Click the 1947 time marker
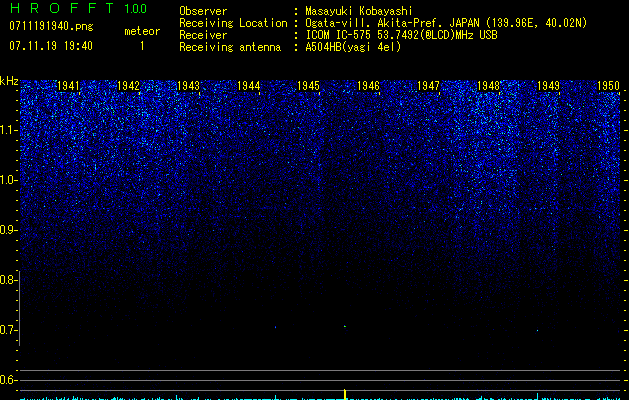Image resolution: width=629 pixels, height=400 pixels. [428, 86]
